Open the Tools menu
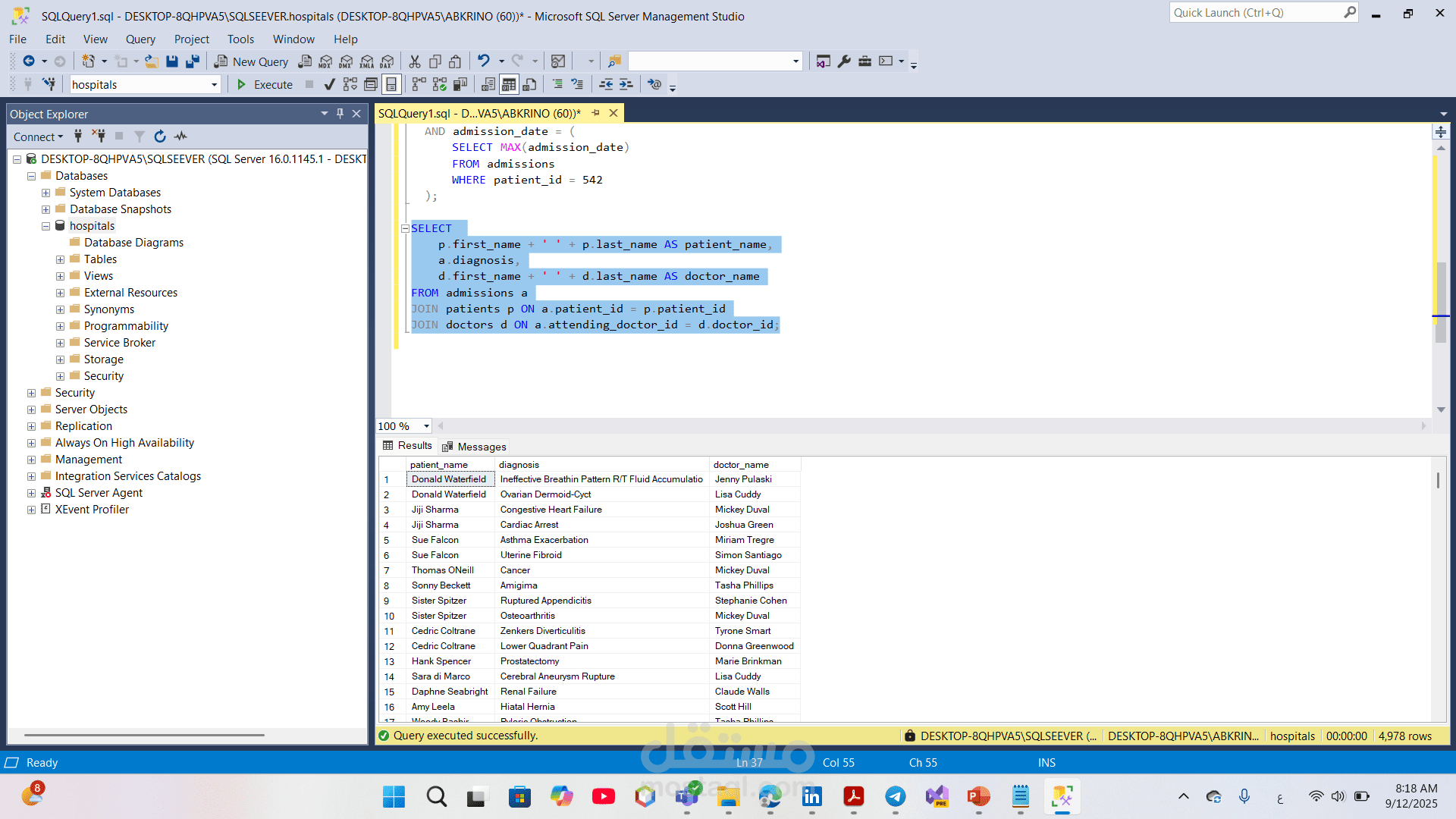This screenshot has height=819, width=1456. [x=240, y=39]
